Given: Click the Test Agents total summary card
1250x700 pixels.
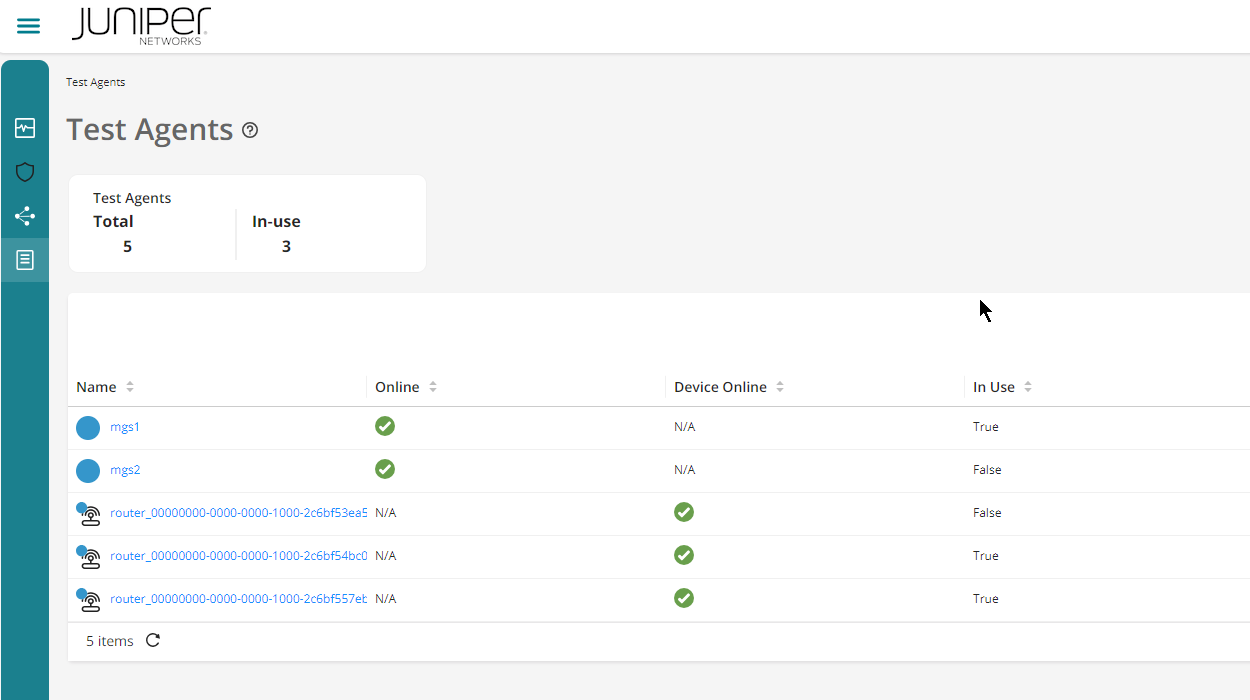Looking at the screenshot, I should 247,223.
